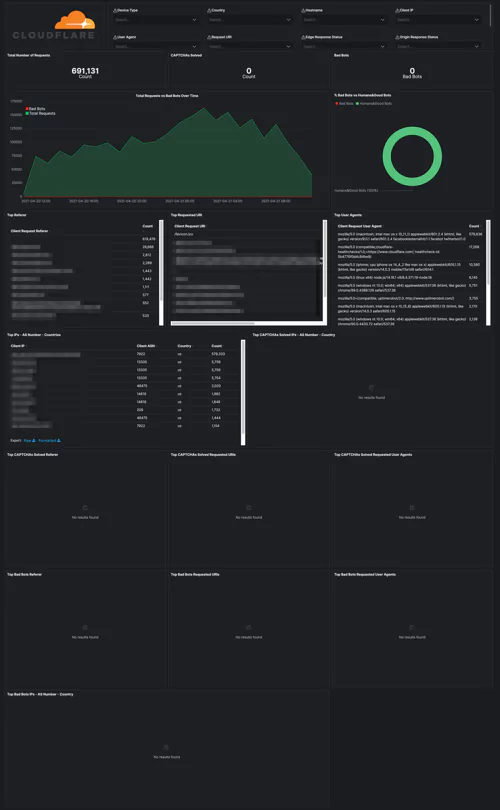Viewport: 500px width, 810px height.
Task: Sort by Client Request User Agent header
Action: [x=361, y=226]
